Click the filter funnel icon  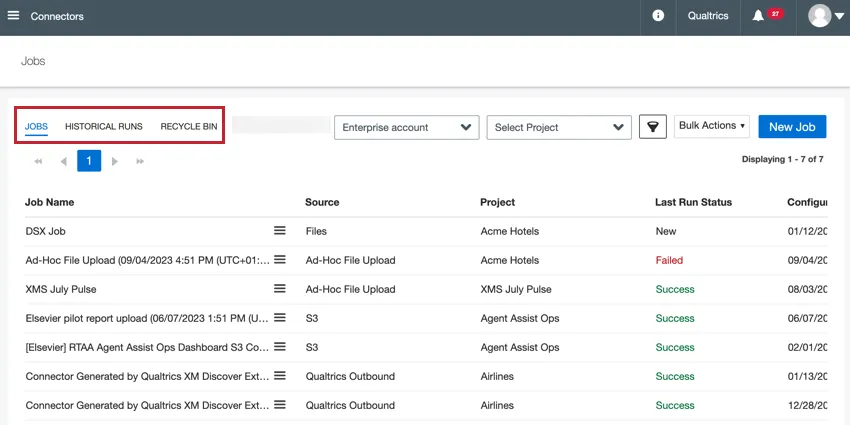coord(652,127)
